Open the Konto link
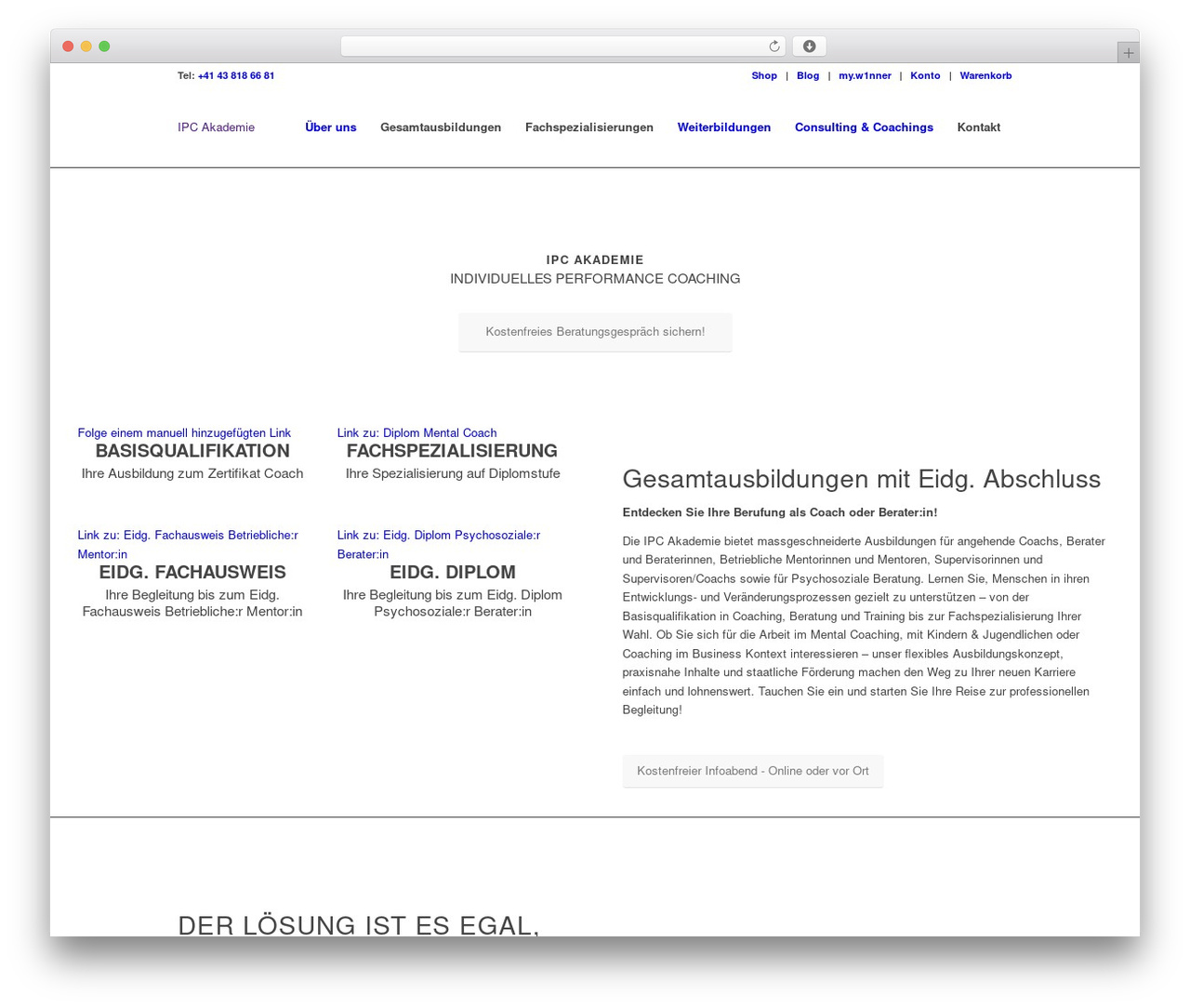Screen dimensions: 1190x1008 [x=925, y=76]
